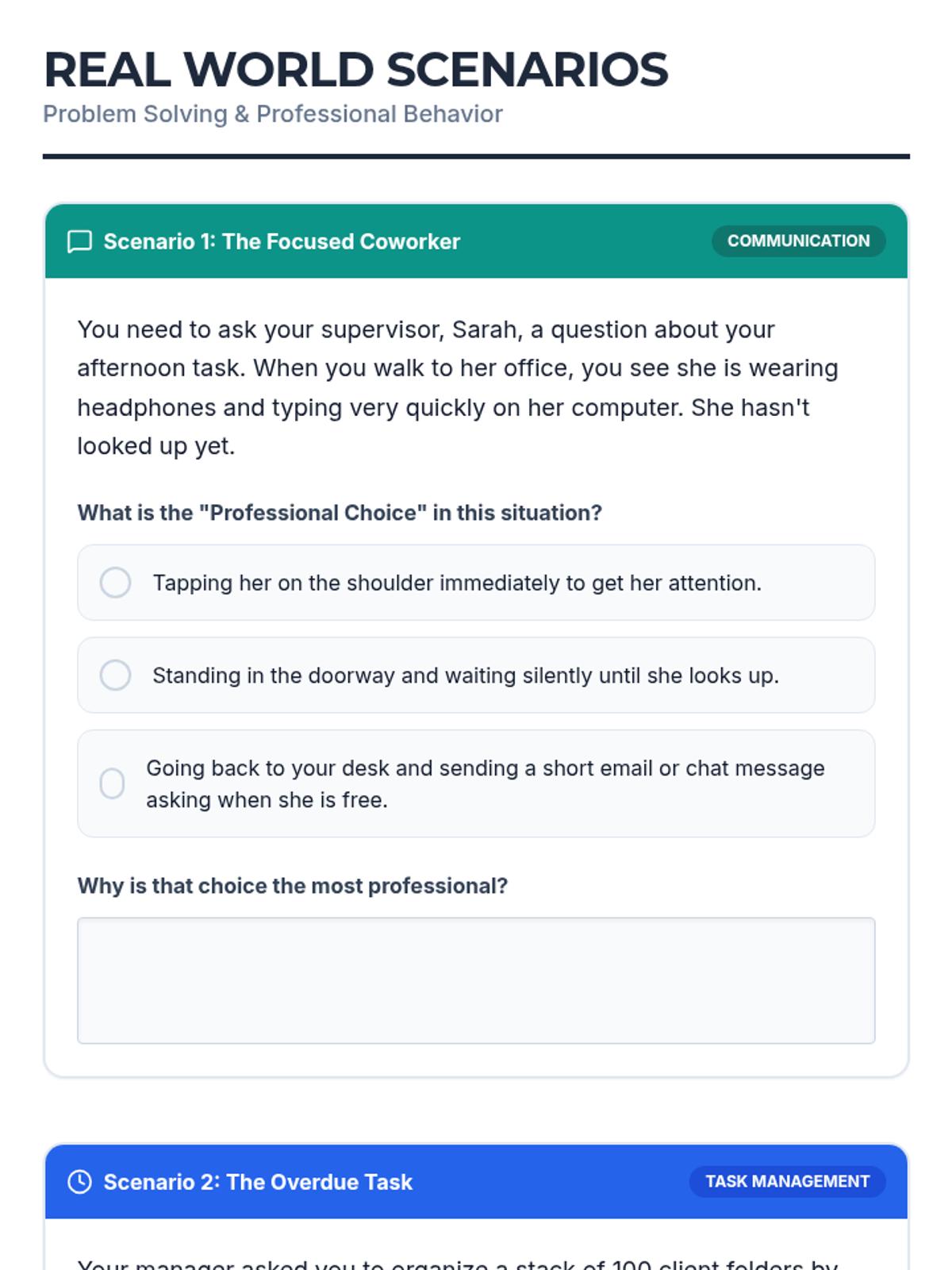The width and height of the screenshot is (952, 1270).
Task: Click the 'Scenario 1: The Focused Coworker' heading
Action: coord(282,241)
